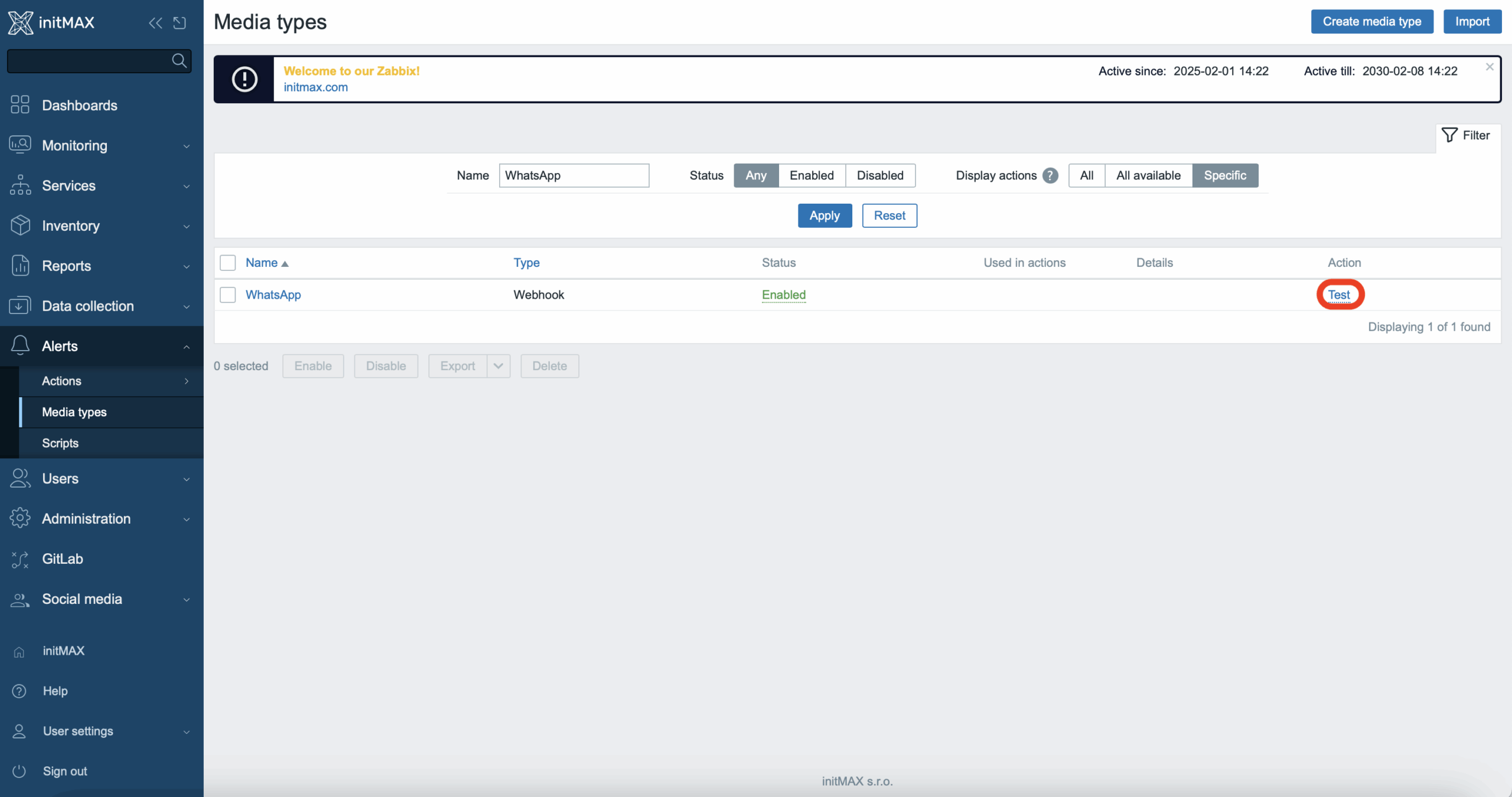Open the Scripts menu item
Image resolution: width=1512 pixels, height=797 pixels.
pos(112,443)
